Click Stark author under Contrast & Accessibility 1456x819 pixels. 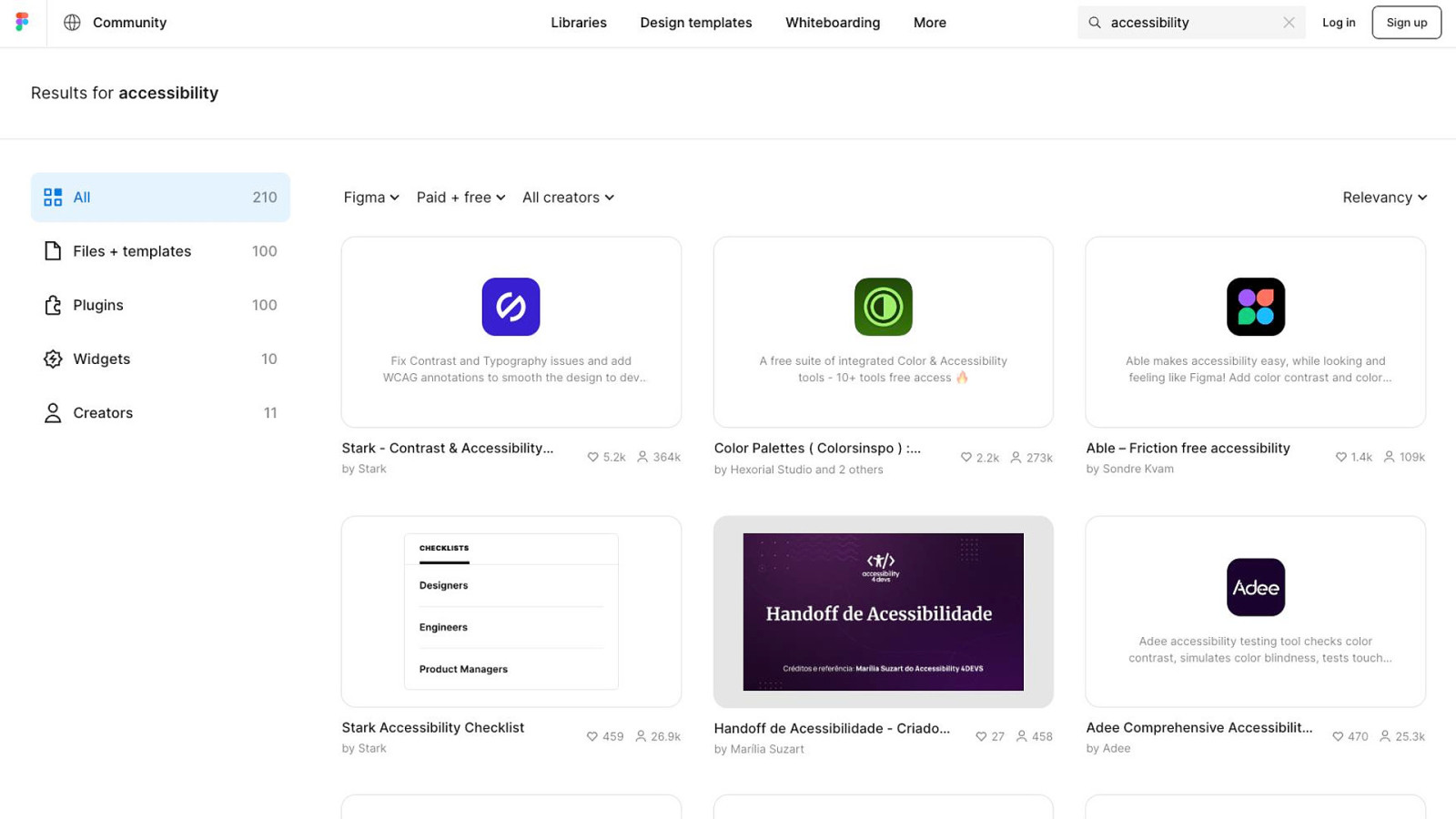[372, 469]
